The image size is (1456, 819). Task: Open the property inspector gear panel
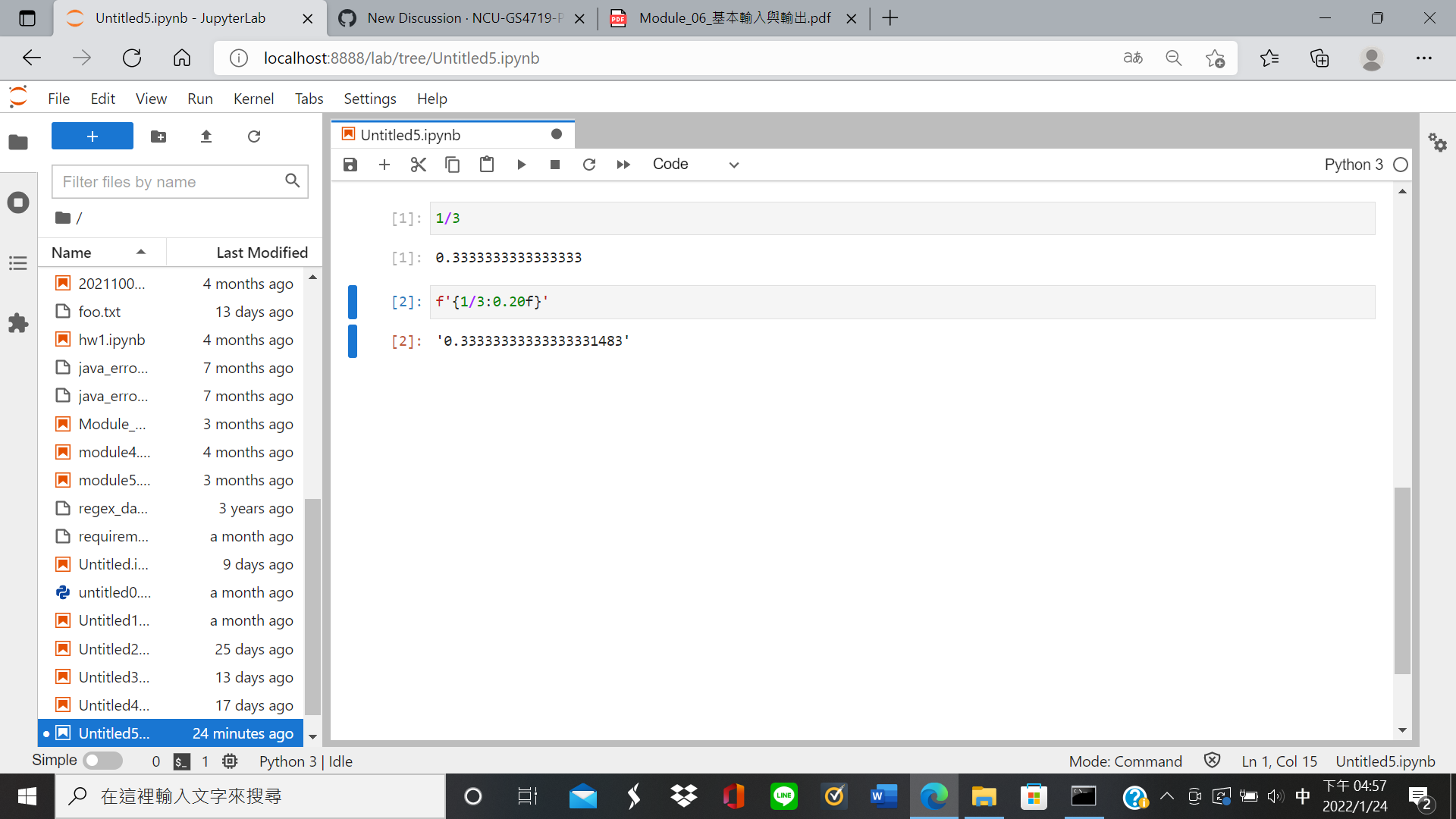1439,143
